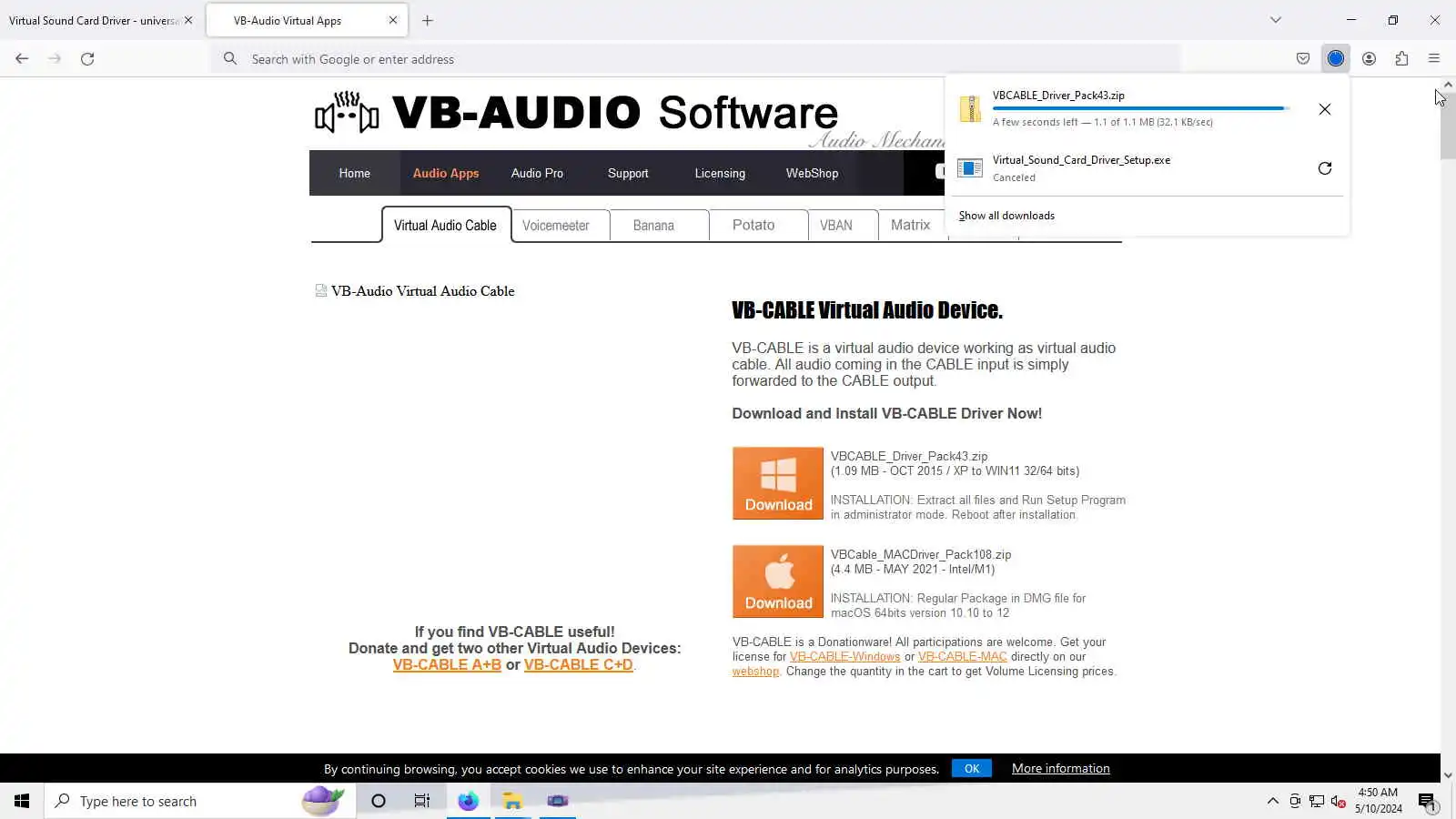Open the Audio Apps menu
Image resolution: width=1456 pixels, height=819 pixels.
coord(446,173)
